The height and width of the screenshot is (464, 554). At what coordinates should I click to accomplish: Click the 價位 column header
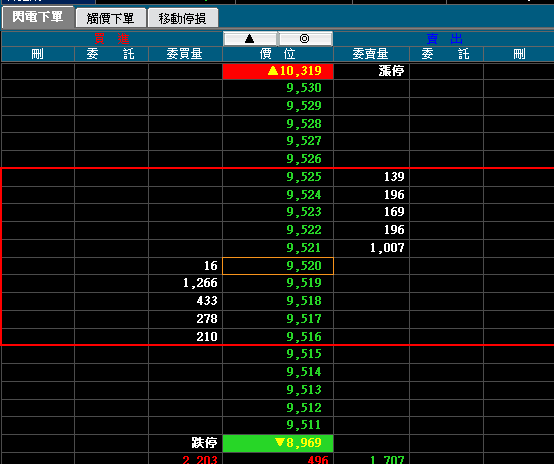[x=278, y=54]
